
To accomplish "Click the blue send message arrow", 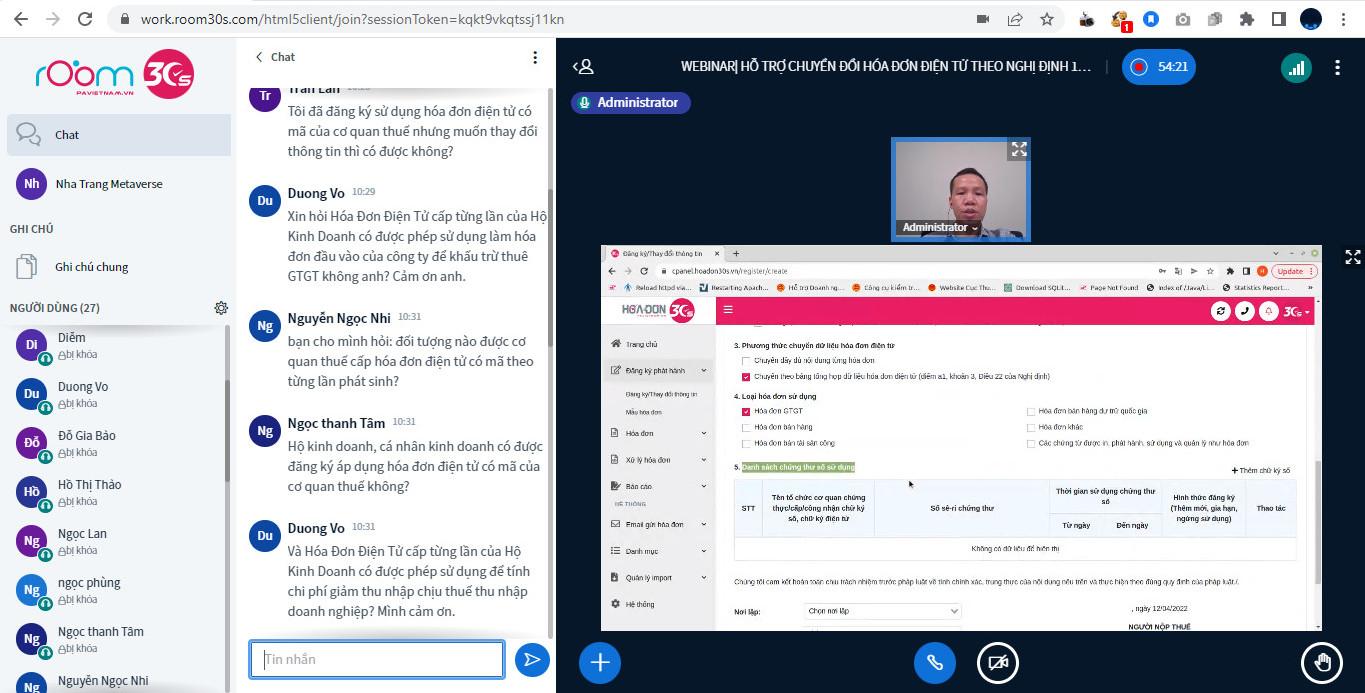I will coord(532,660).
